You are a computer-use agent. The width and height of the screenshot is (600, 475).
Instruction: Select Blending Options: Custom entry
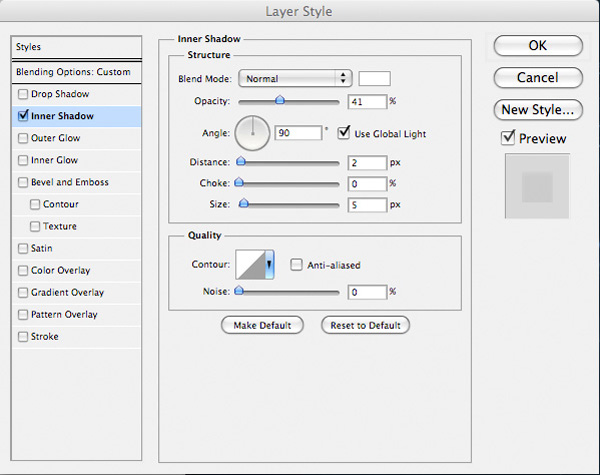pyautogui.click(x=77, y=72)
